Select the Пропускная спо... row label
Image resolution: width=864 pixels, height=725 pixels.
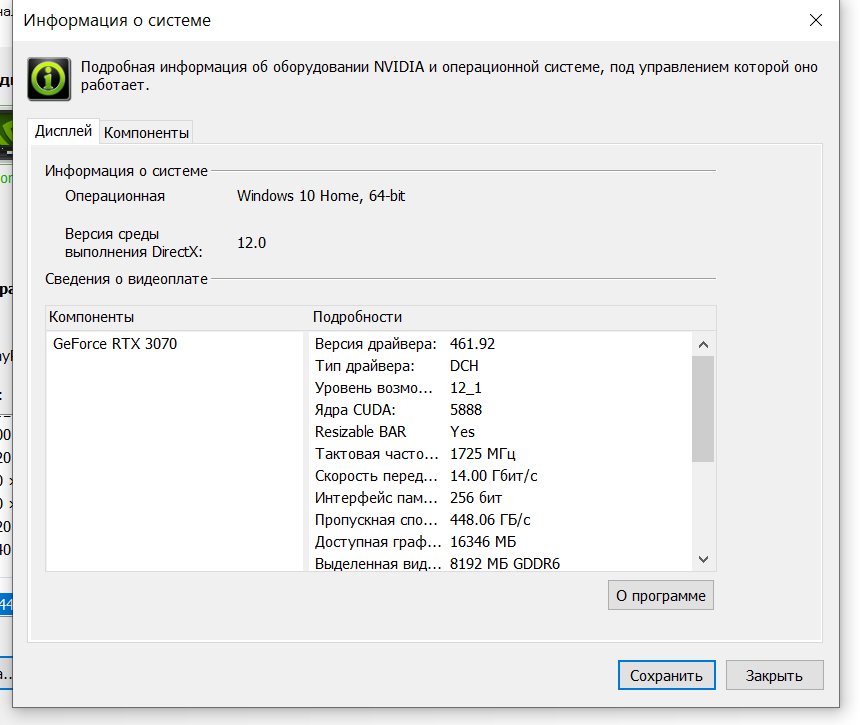pyautogui.click(x=376, y=520)
